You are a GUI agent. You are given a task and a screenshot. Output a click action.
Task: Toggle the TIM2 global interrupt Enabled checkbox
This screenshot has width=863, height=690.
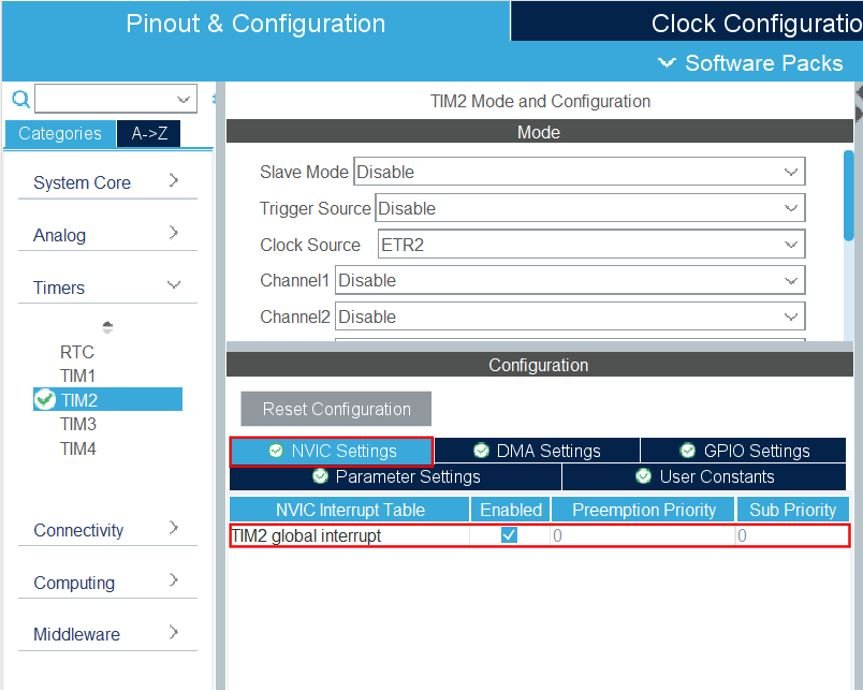tap(509, 535)
